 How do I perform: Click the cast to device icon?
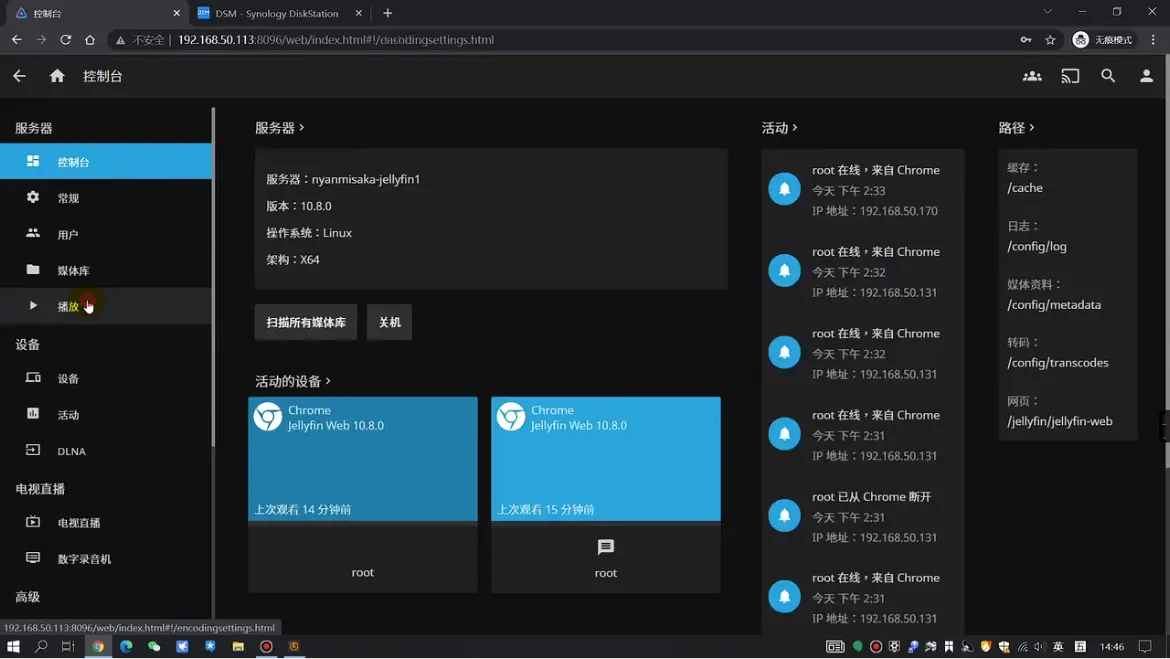click(1070, 76)
